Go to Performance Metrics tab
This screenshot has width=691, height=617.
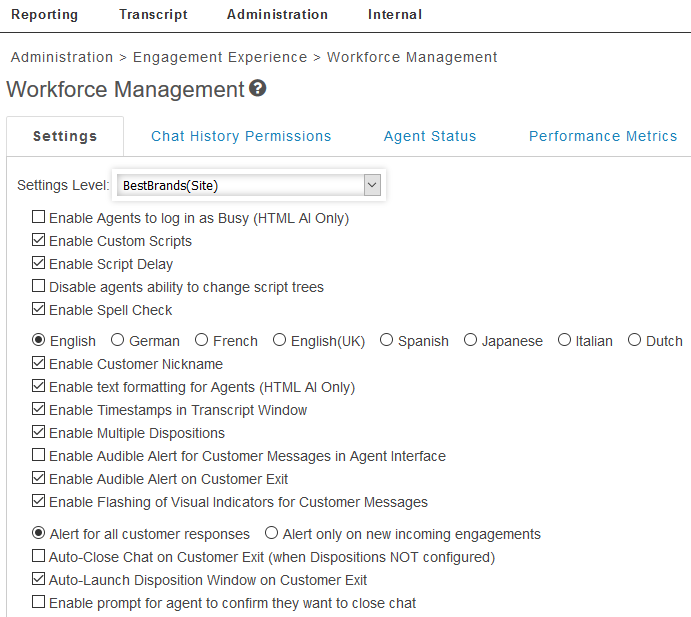(603, 136)
